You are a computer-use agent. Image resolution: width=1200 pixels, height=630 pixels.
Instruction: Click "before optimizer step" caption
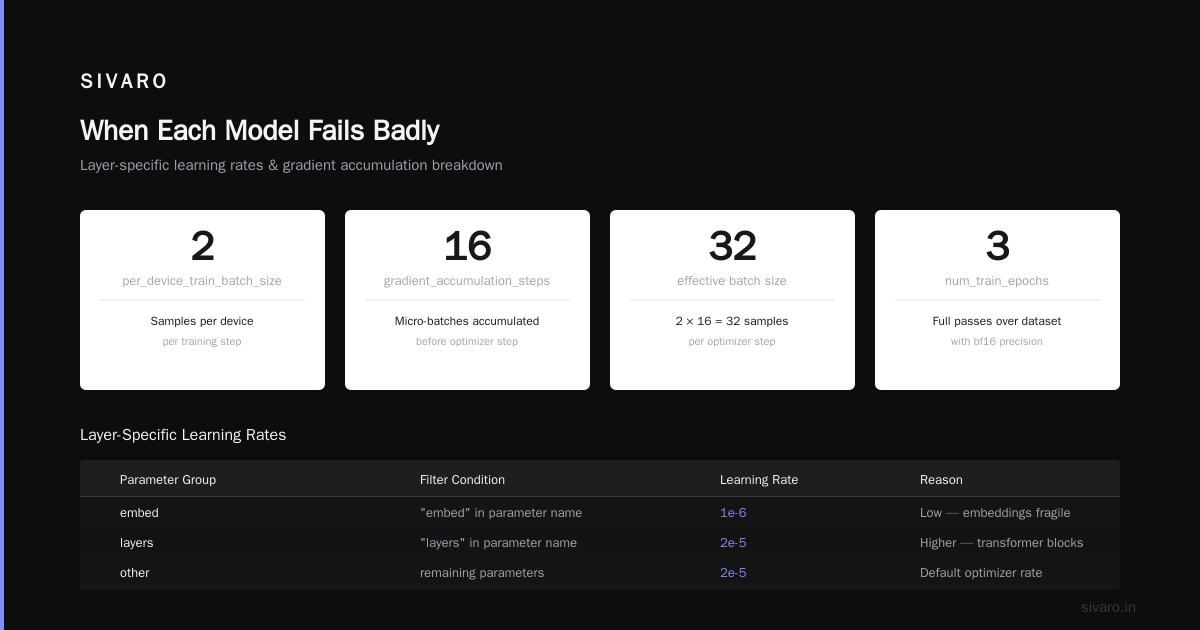[467, 341]
